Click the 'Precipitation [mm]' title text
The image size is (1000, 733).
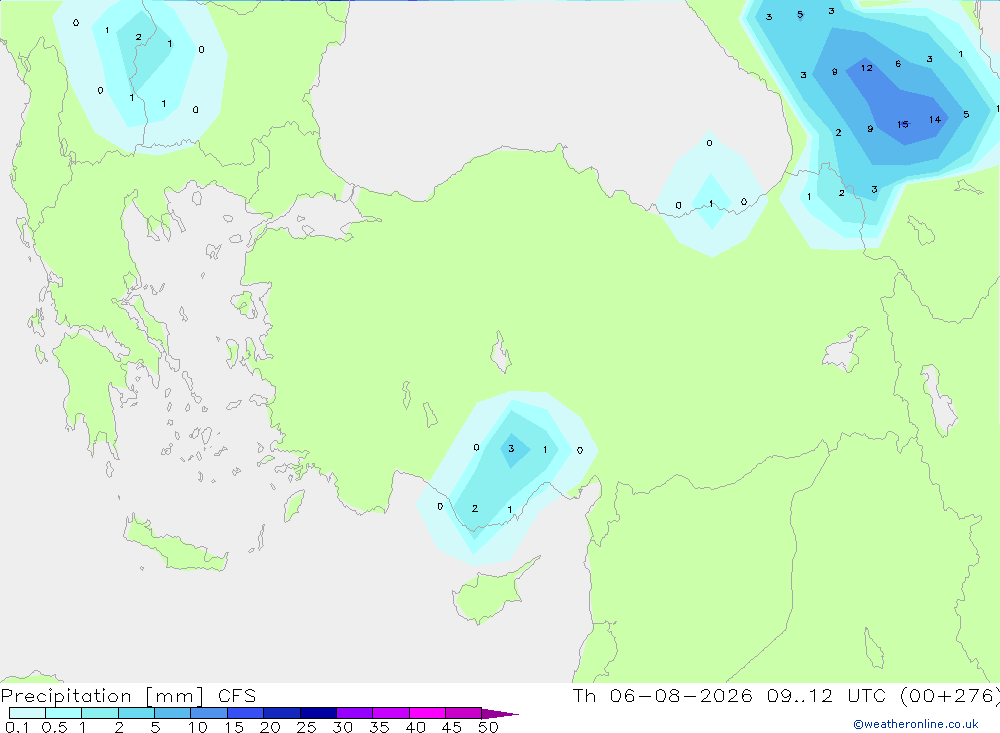coord(103,696)
